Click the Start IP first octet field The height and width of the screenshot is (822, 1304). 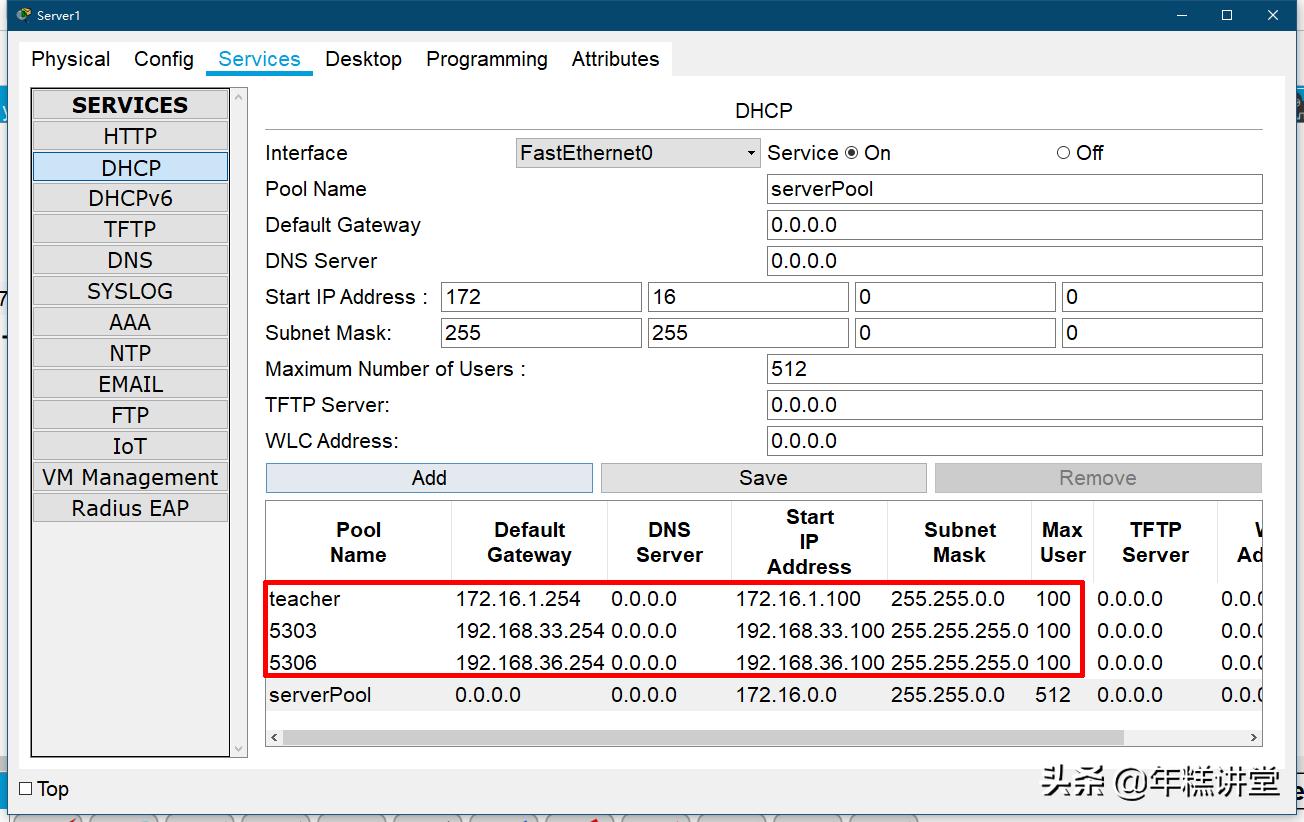541,297
